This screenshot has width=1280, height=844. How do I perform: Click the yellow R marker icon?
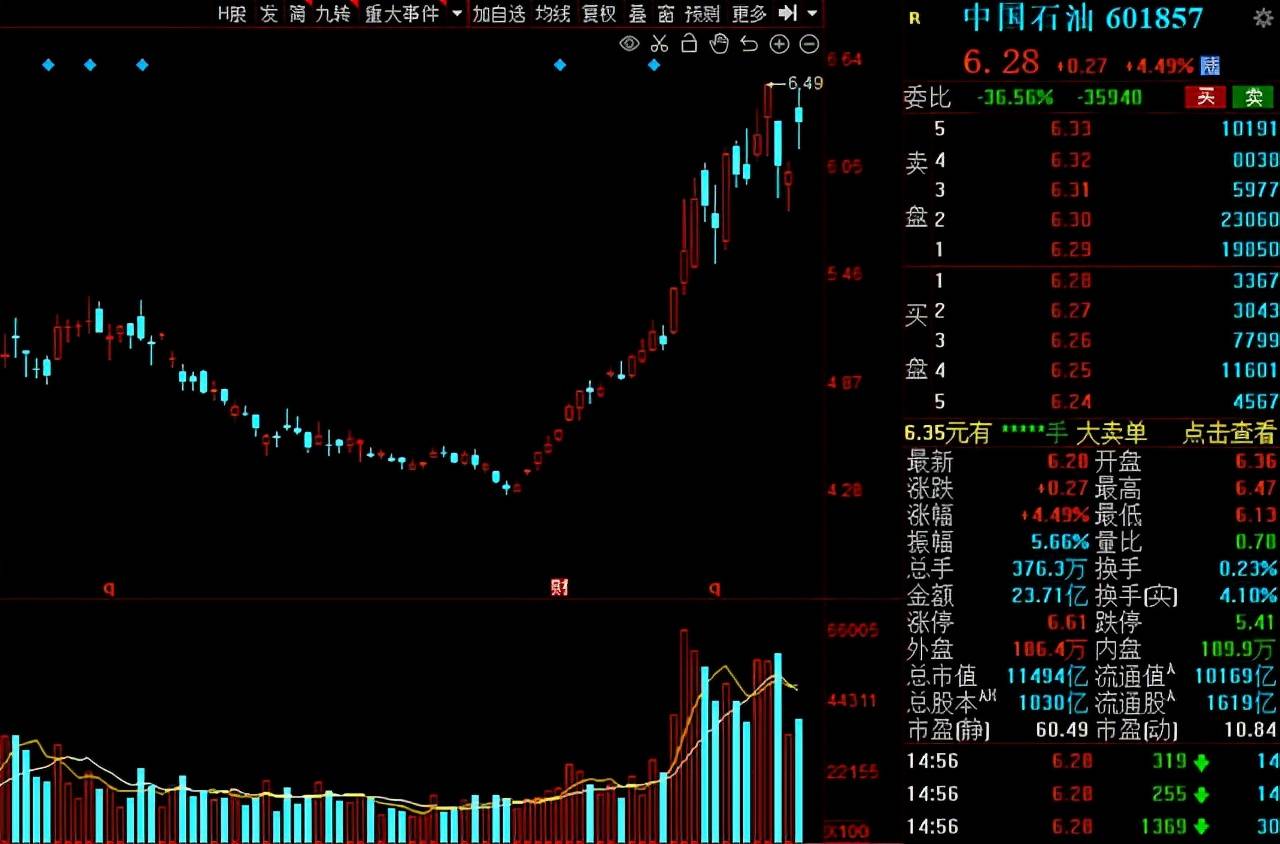(x=913, y=17)
